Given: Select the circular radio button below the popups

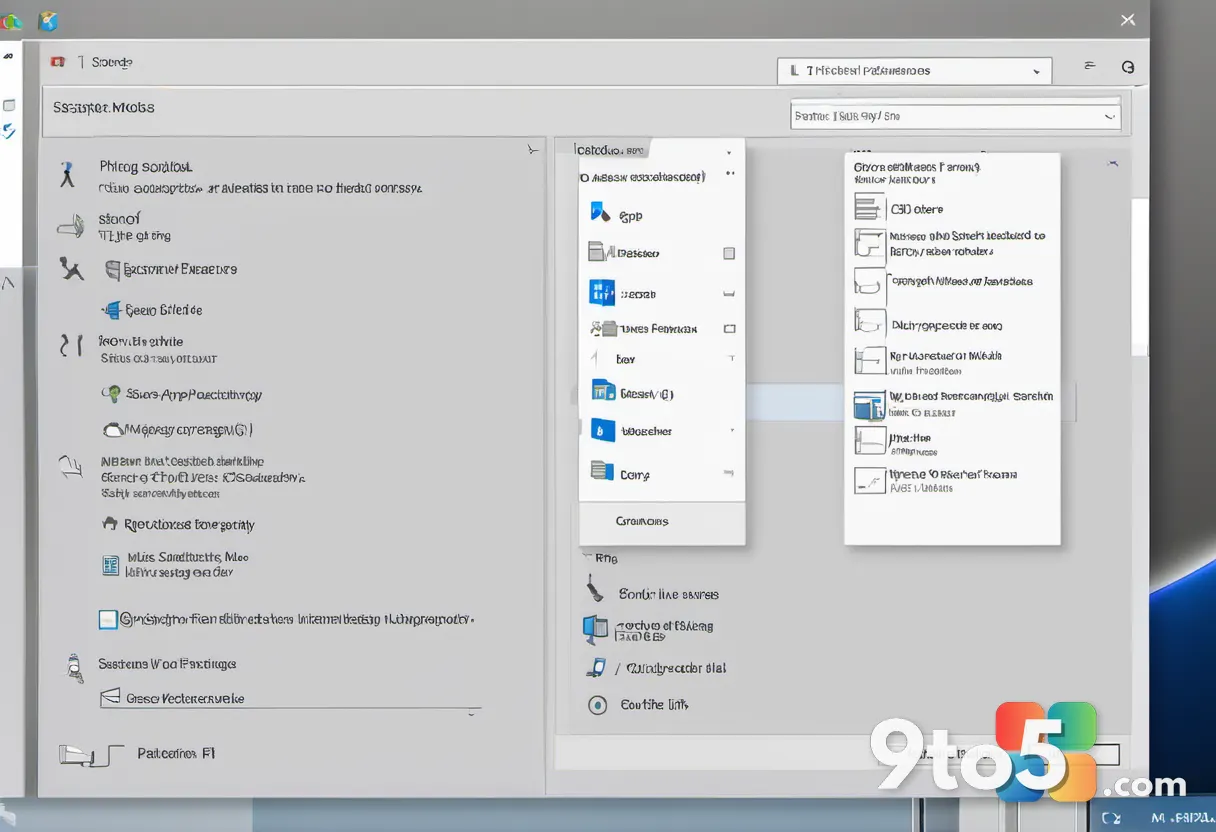Looking at the screenshot, I should pyautogui.click(x=598, y=705).
